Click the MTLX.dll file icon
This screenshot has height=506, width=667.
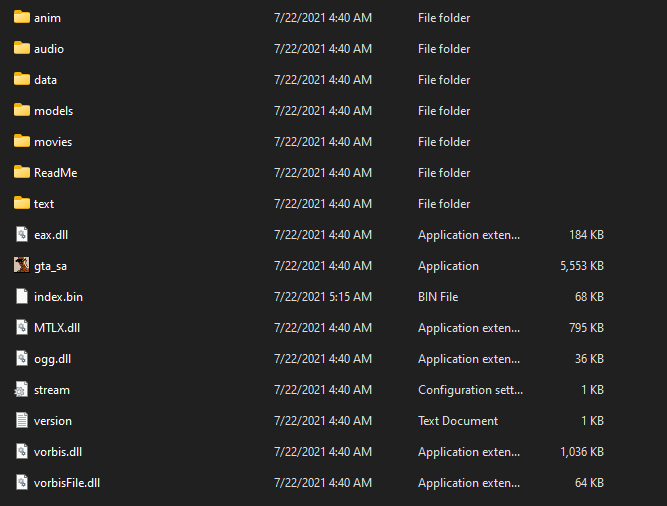tap(22, 327)
